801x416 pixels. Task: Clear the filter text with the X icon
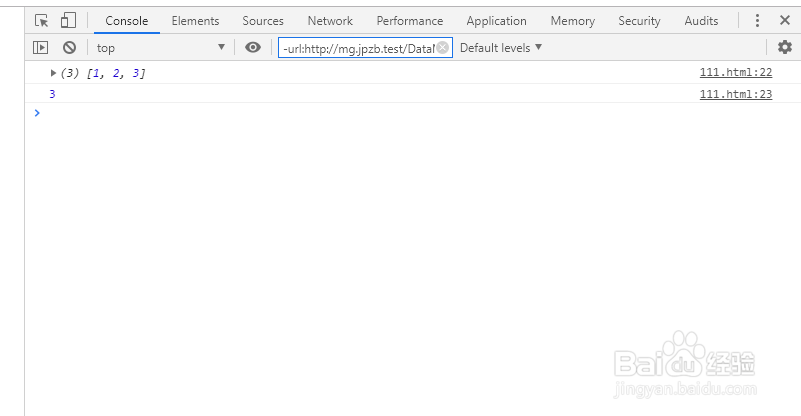click(443, 48)
